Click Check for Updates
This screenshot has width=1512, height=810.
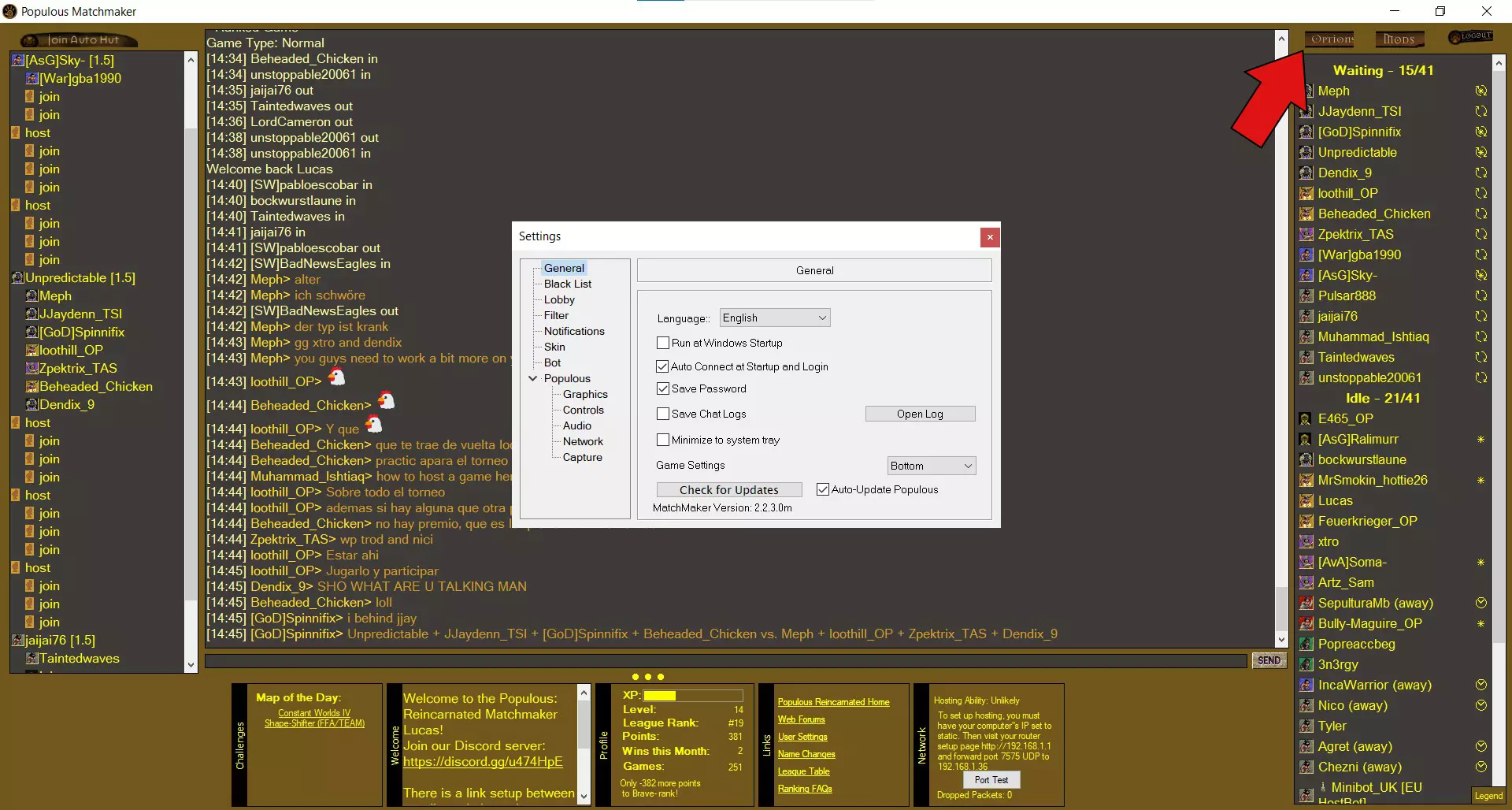(729, 489)
